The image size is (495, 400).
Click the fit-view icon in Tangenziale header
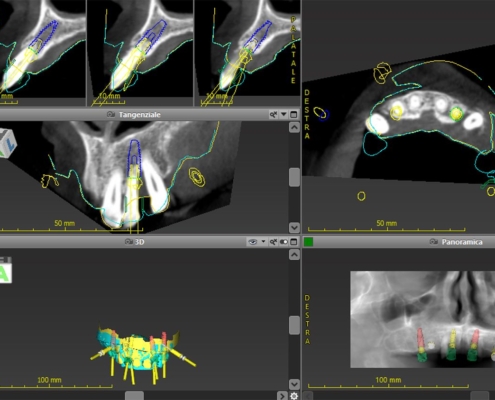click(x=273, y=115)
